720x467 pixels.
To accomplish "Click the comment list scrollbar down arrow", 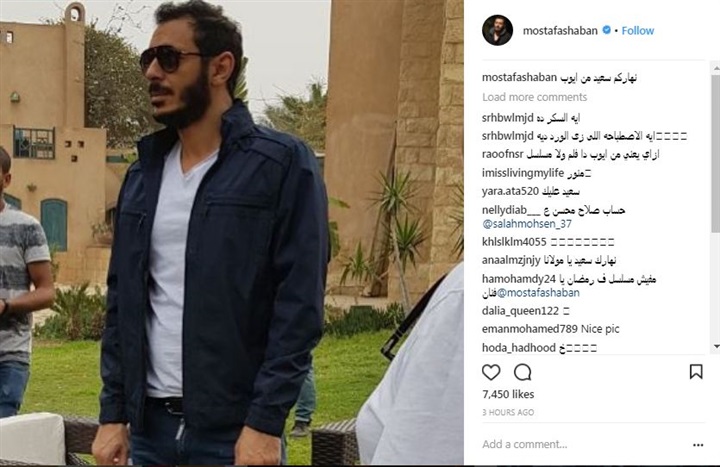I will (716, 346).
